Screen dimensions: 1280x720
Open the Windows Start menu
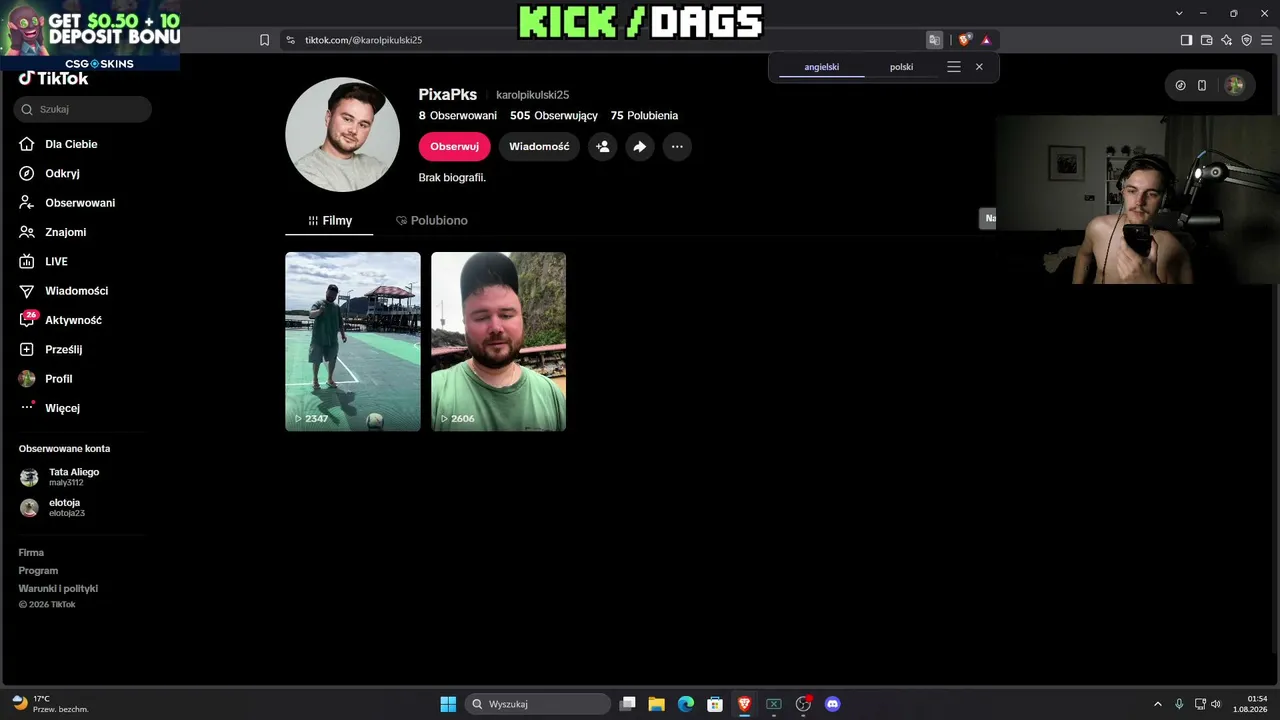448,704
